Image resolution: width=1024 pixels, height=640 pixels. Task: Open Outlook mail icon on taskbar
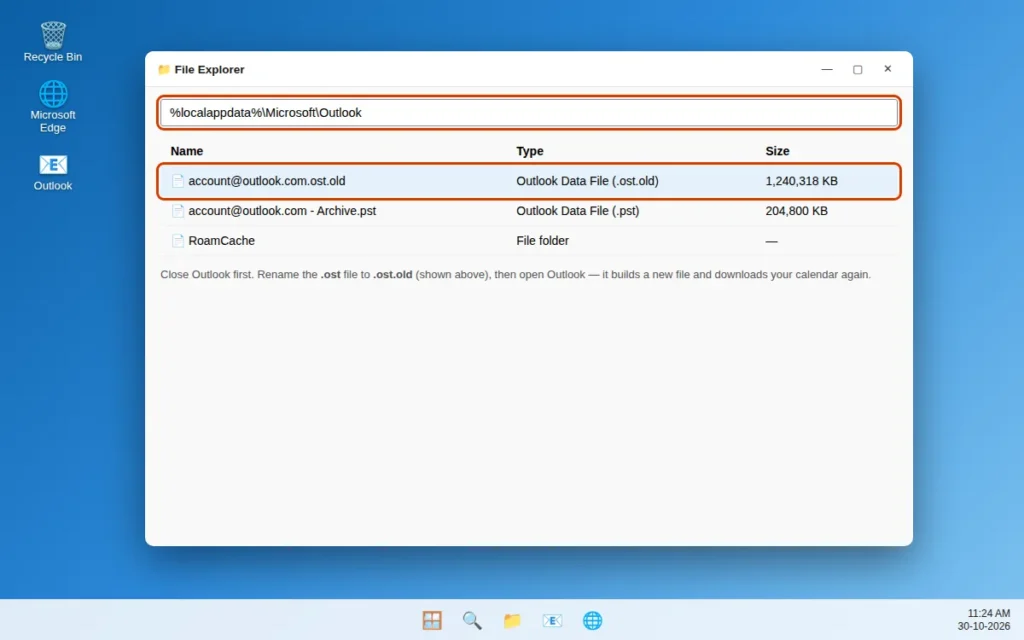pyautogui.click(x=552, y=620)
